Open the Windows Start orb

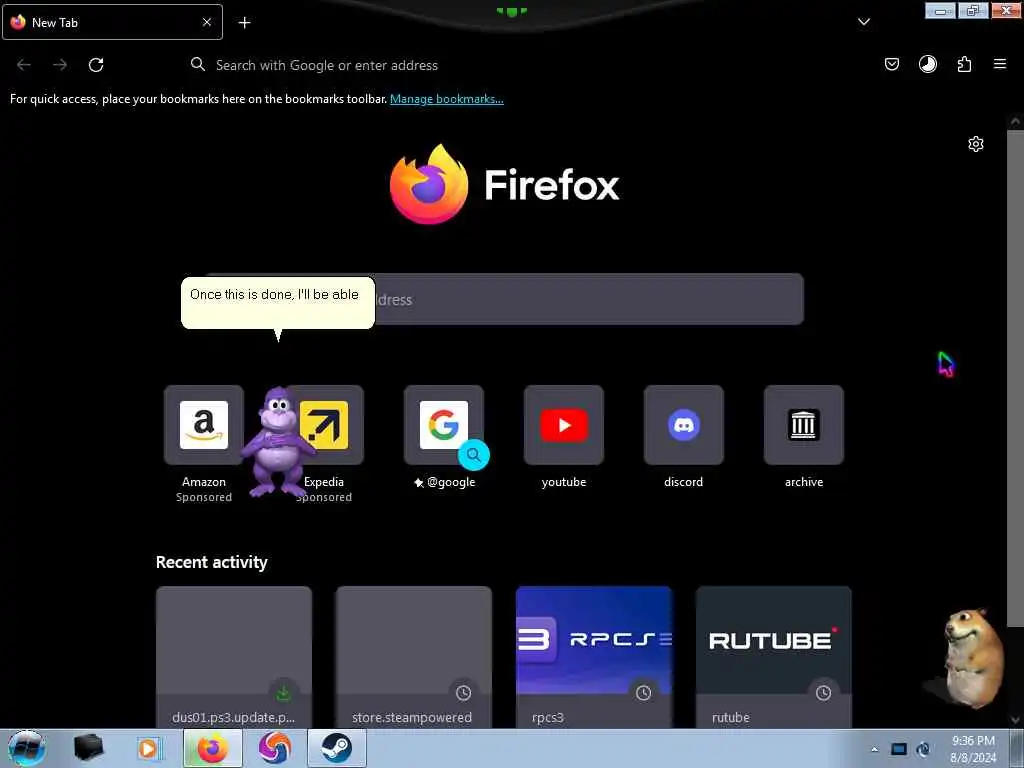(27, 748)
